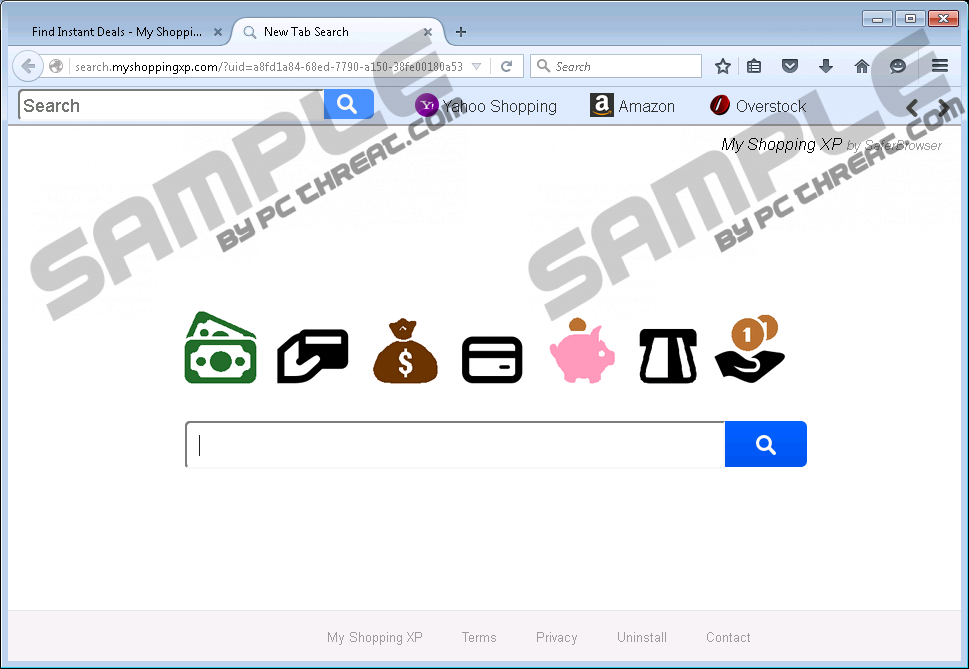
Task: Click the hand holding card icon
Action: (312, 355)
